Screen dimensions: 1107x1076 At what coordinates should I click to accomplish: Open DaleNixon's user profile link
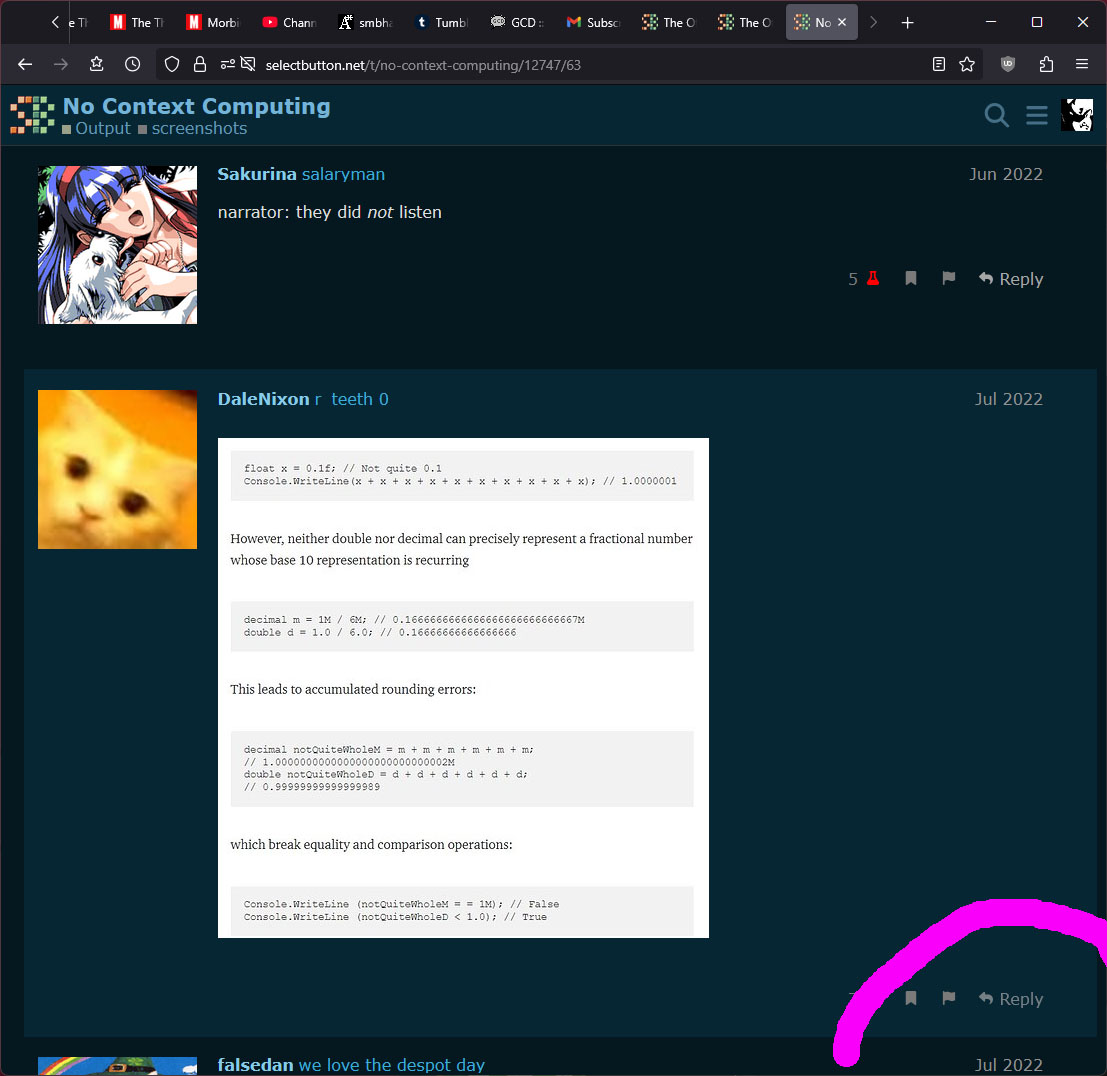pyautogui.click(x=263, y=399)
